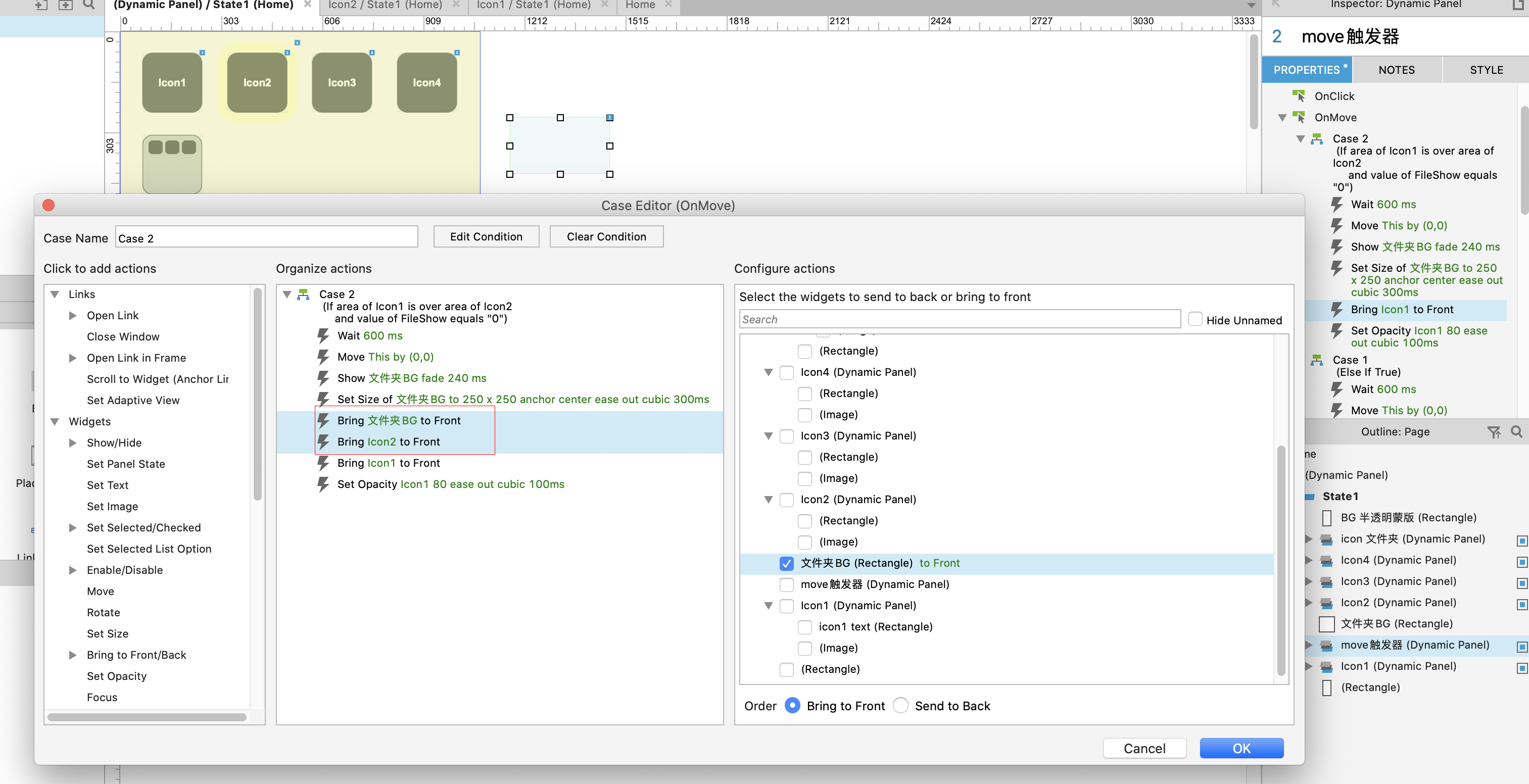Switch to the NOTES tab
The width and height of the screenshot is (1529, 784).
click(x=1396, y=70)
